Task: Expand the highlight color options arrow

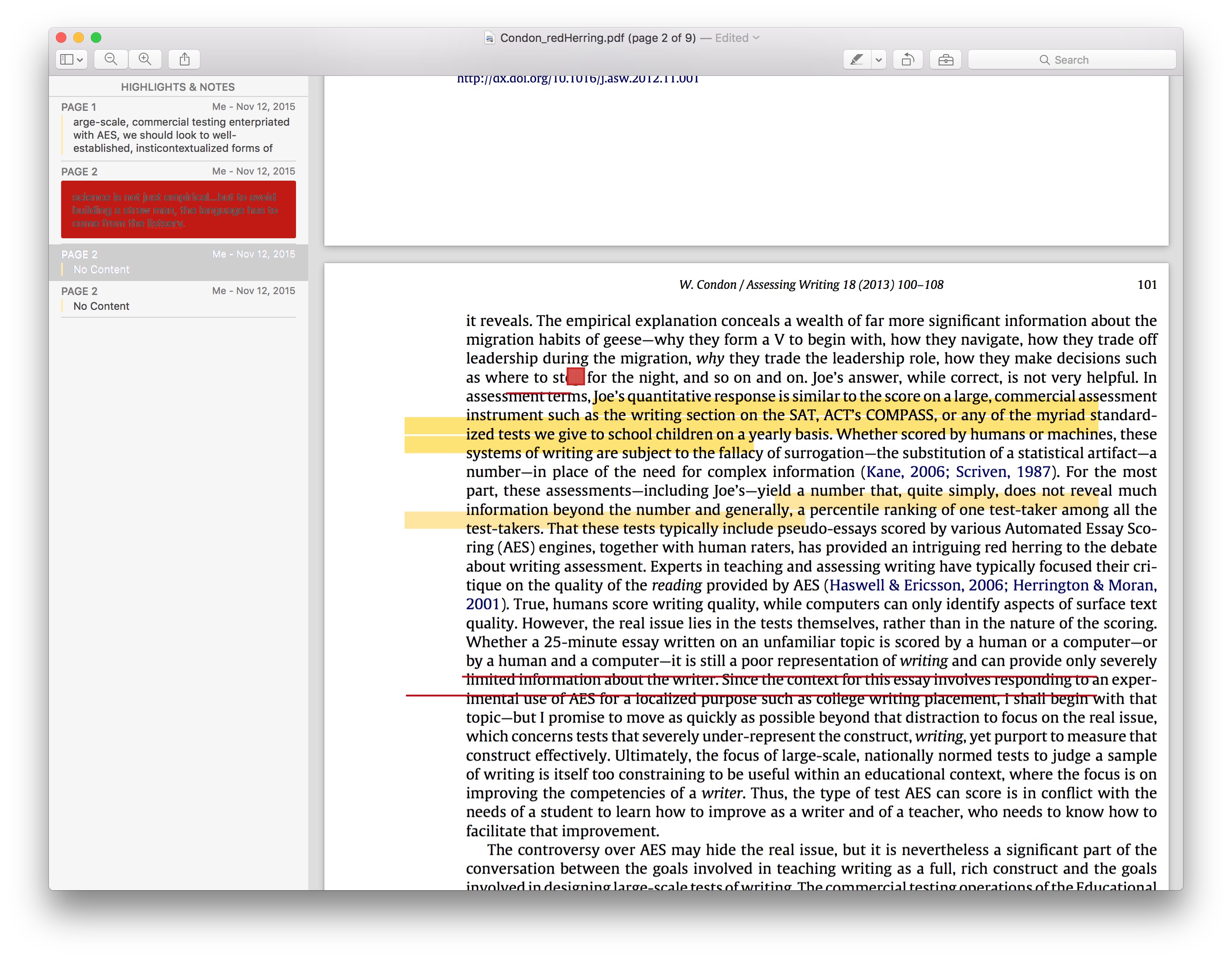Action: (878, 59)
